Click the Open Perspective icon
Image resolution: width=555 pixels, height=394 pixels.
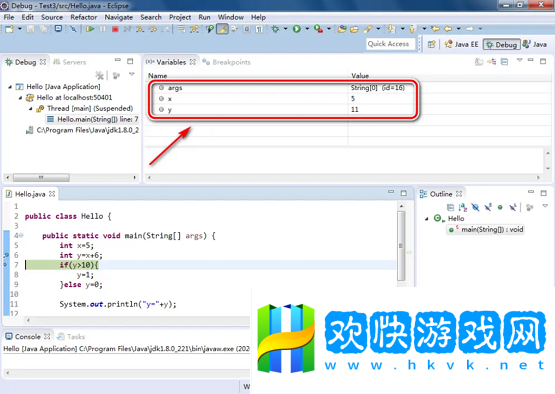click(x=431, y=44)
